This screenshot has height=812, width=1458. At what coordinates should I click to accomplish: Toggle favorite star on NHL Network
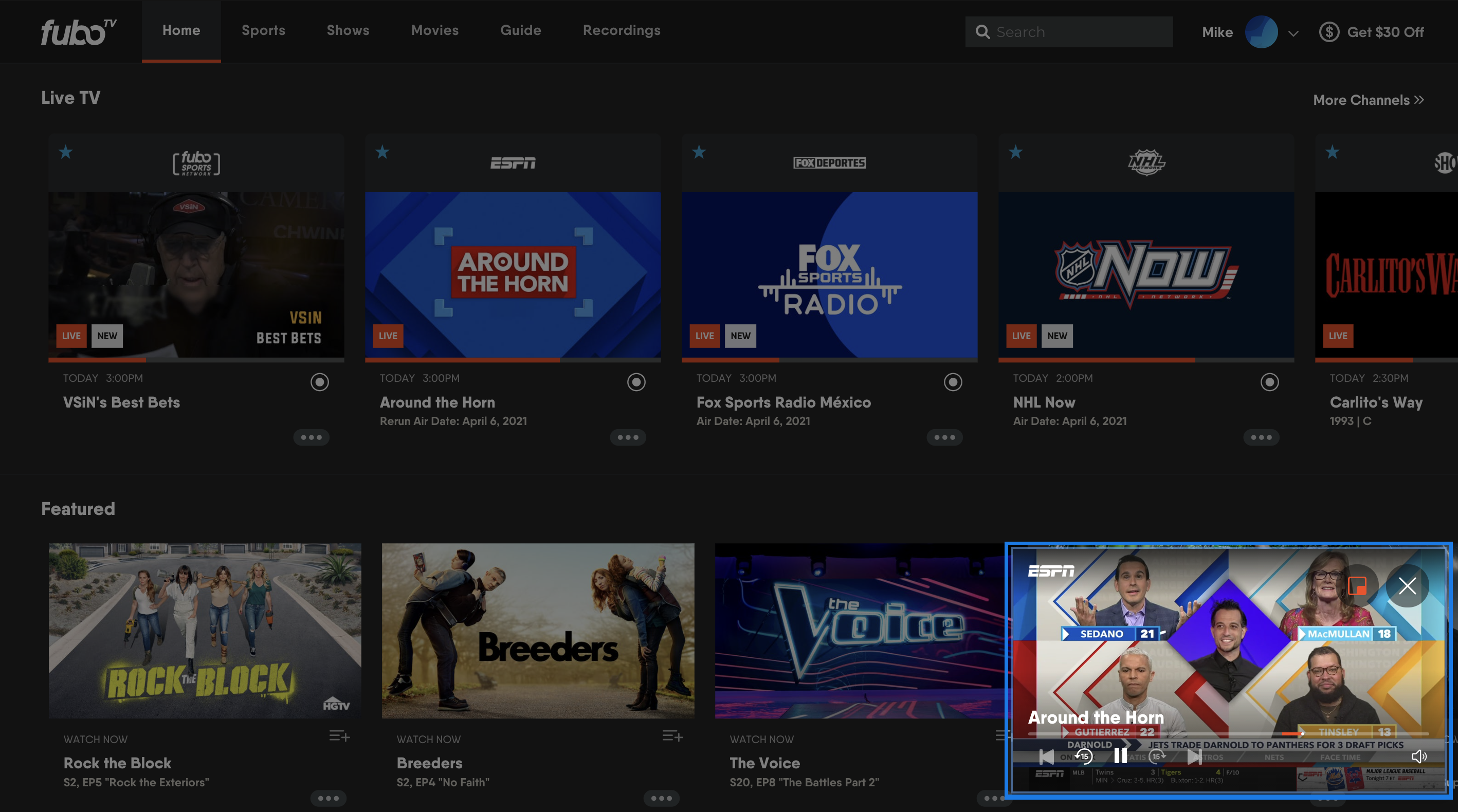click(x=1016, y=152)
